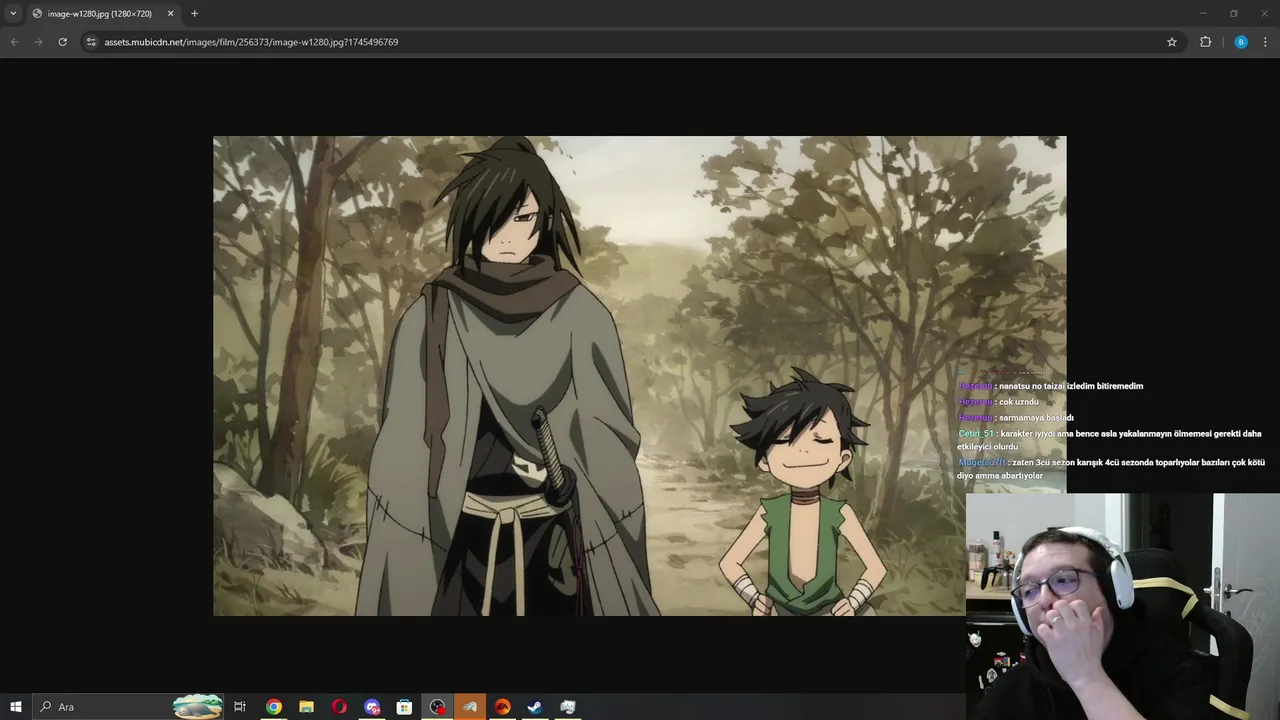The height and width of the screenshot is (720, 1280).
Task: Click the search highlight seal illustration
Action: pyautogui.click(x=197, y=706)
